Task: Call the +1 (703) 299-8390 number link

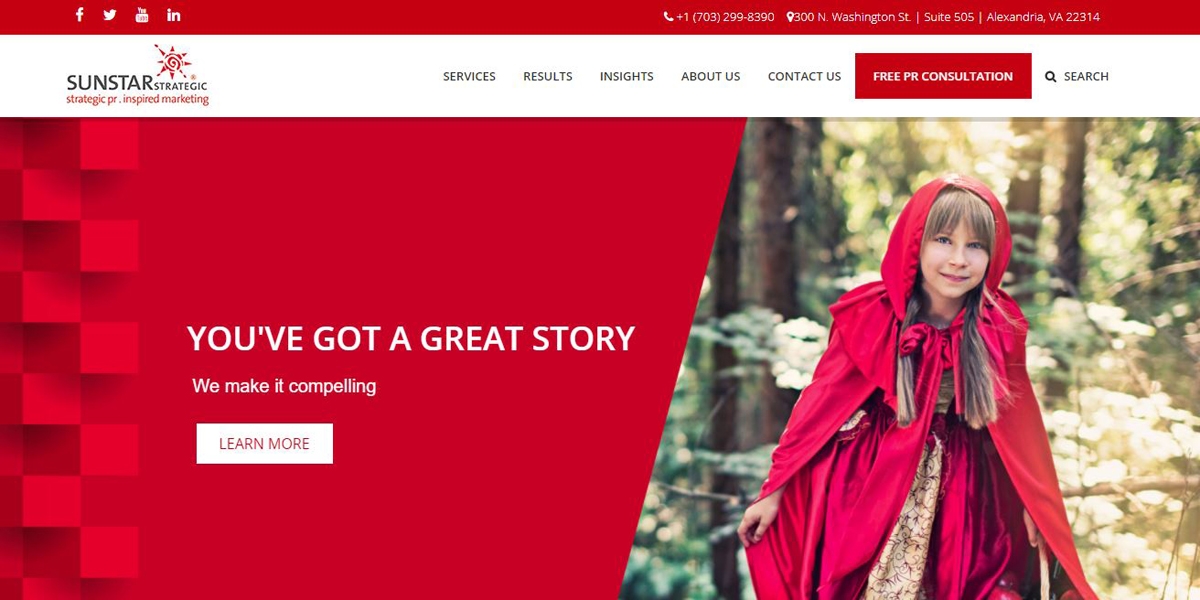Action: pos(725,17)
